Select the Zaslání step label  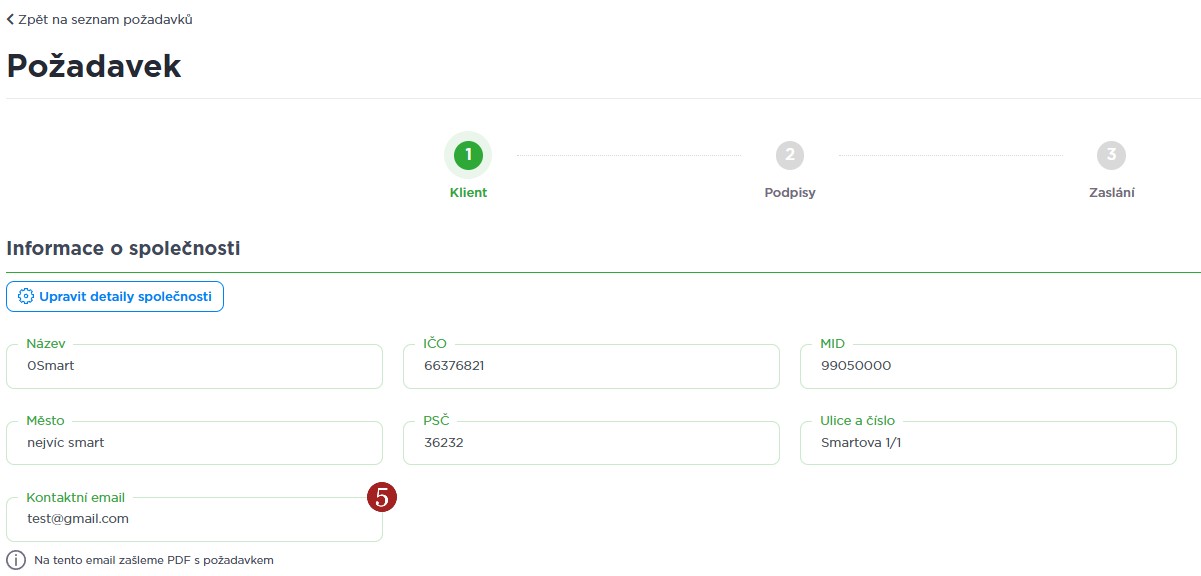[1111, 192]
